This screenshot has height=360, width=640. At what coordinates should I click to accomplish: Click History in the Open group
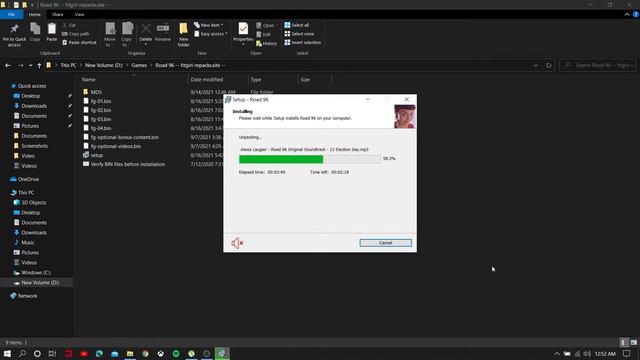[x=267, y=43]
